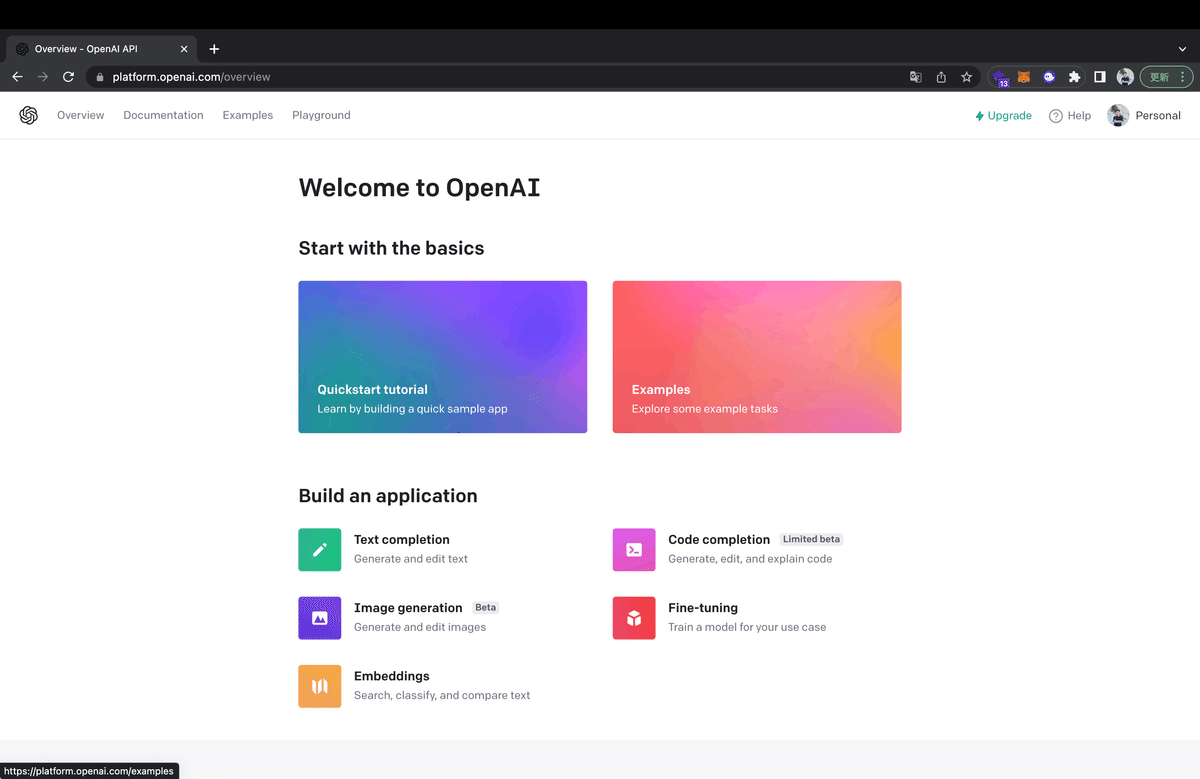The height and width of the screenshot is (779, 1200).
Task: Open the Code completion terminal icon
Action: click(x=634, y=550)
